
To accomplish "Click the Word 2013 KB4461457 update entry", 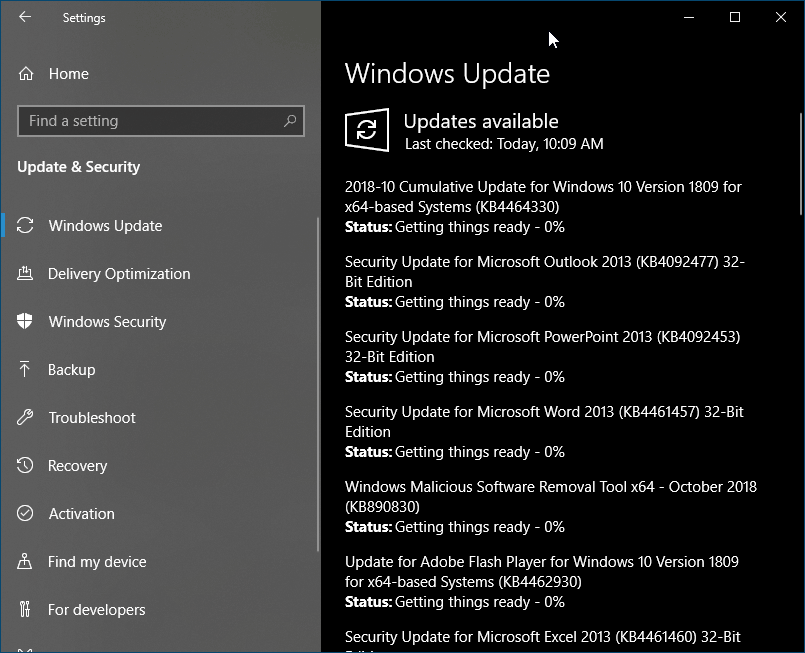I will point(544,421).
